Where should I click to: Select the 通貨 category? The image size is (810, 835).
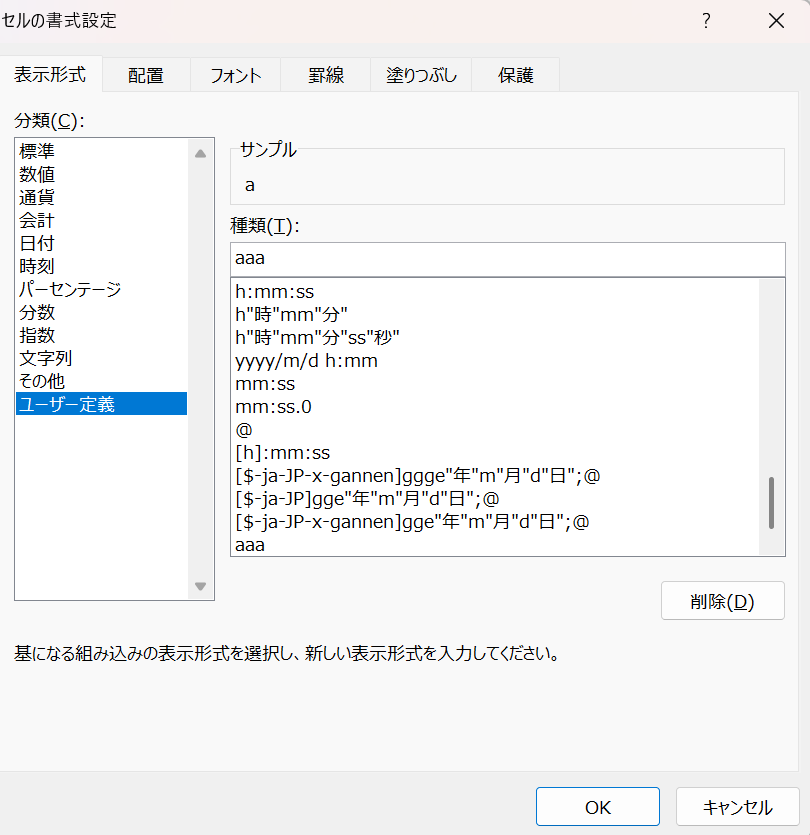click(x=37, y=197)
